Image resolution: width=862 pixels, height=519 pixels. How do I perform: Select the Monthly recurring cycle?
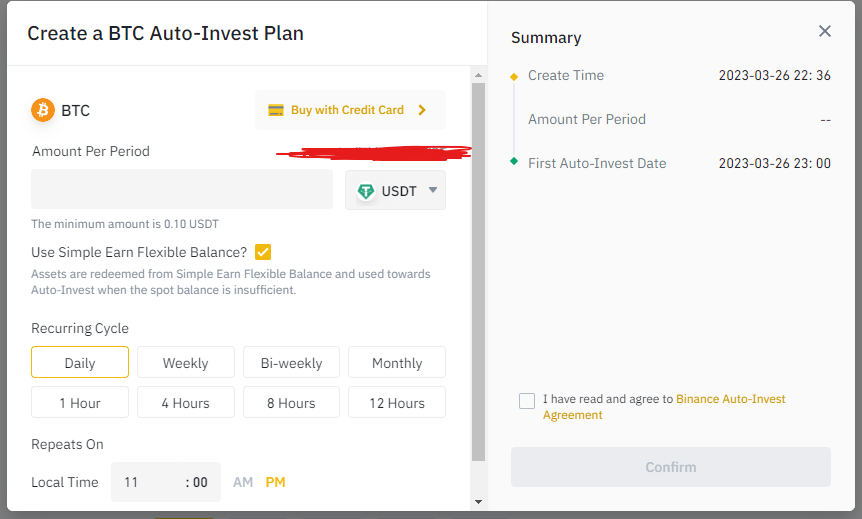click(397, 362)
